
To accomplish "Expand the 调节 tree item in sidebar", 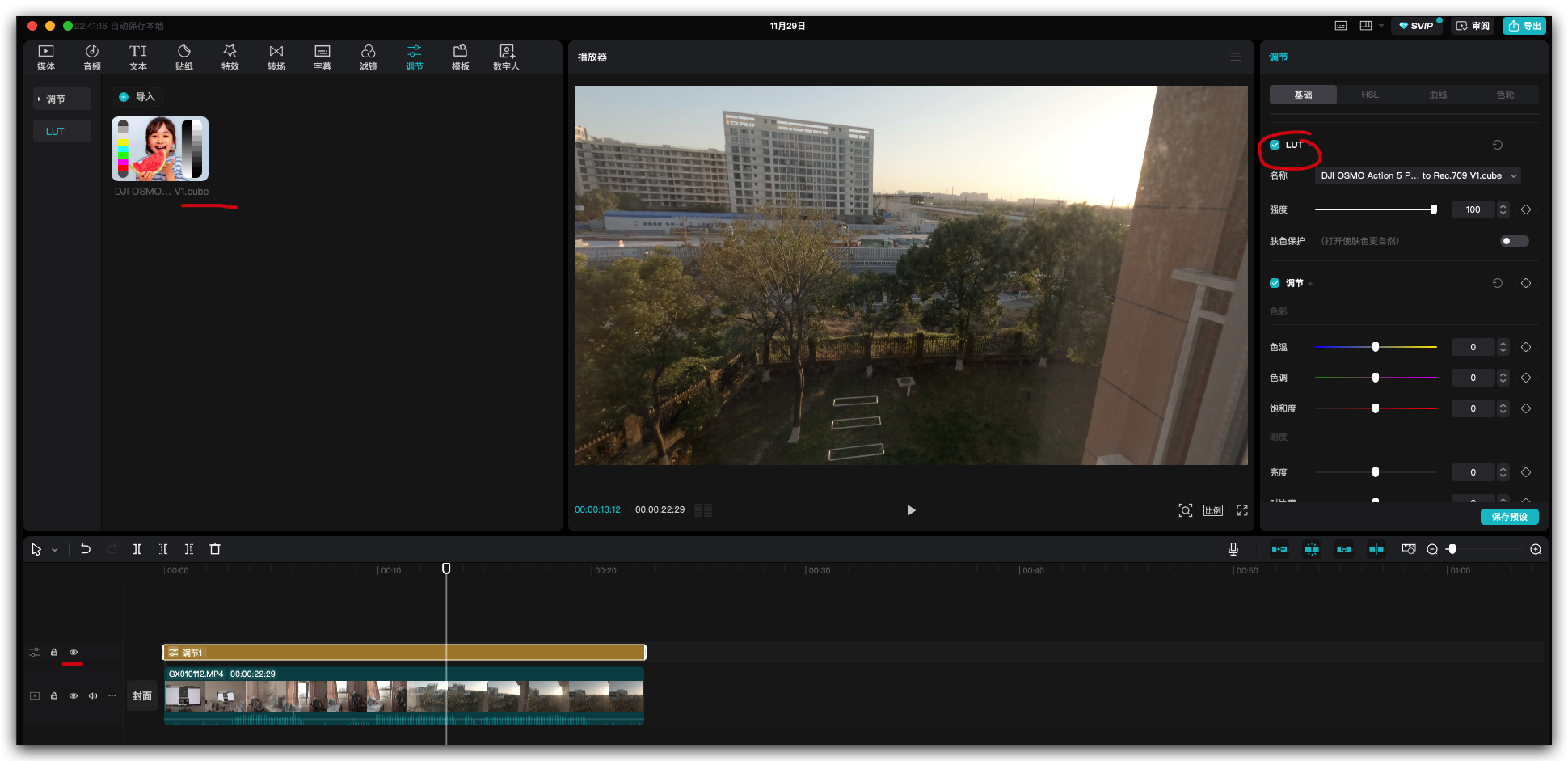I will pos(62,99).
